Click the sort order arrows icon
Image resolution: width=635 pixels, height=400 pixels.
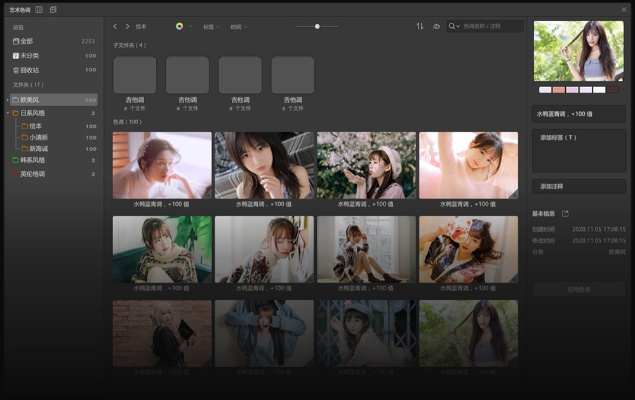(420, 26)
